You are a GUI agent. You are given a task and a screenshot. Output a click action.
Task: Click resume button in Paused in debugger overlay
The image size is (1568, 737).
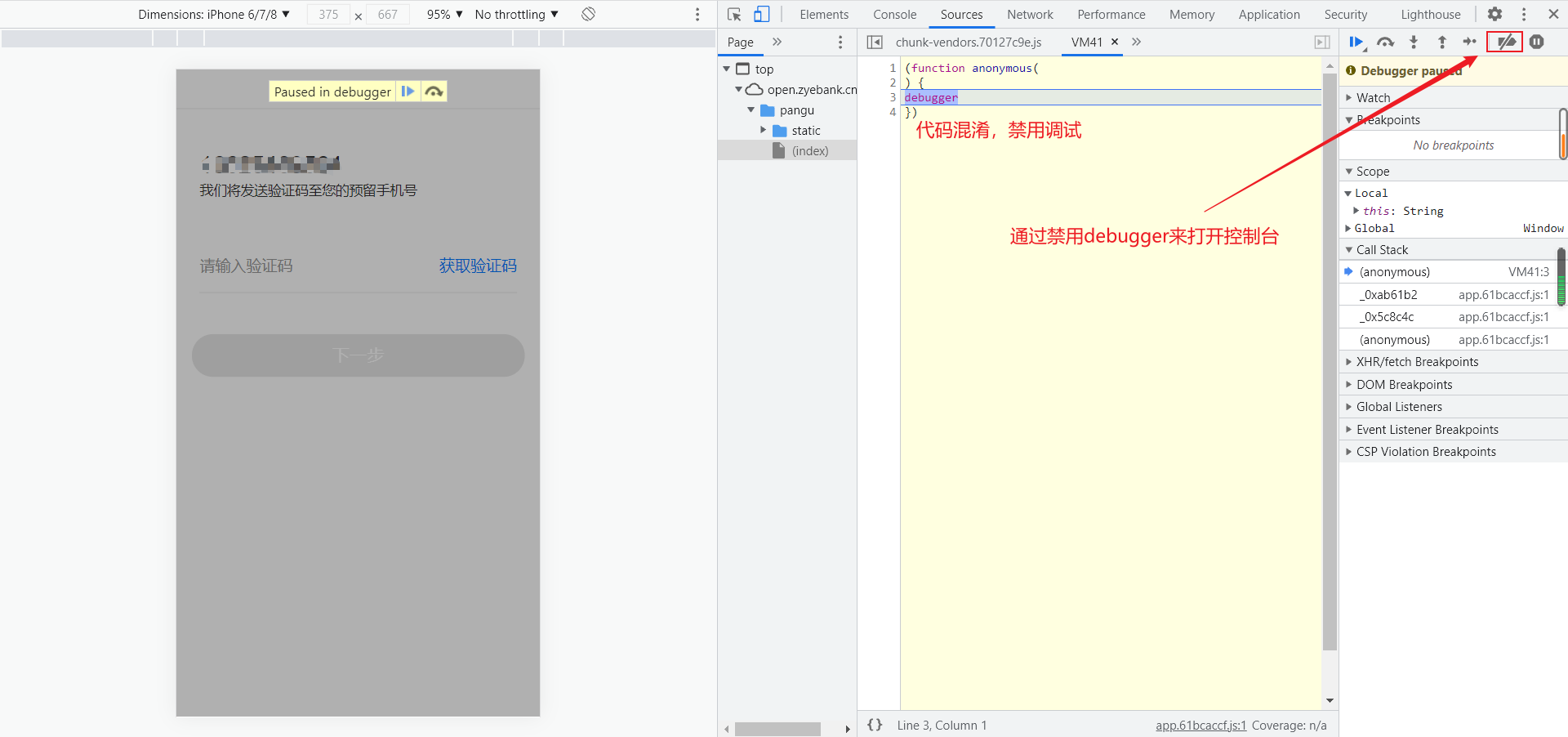click(x=408, y=92)
